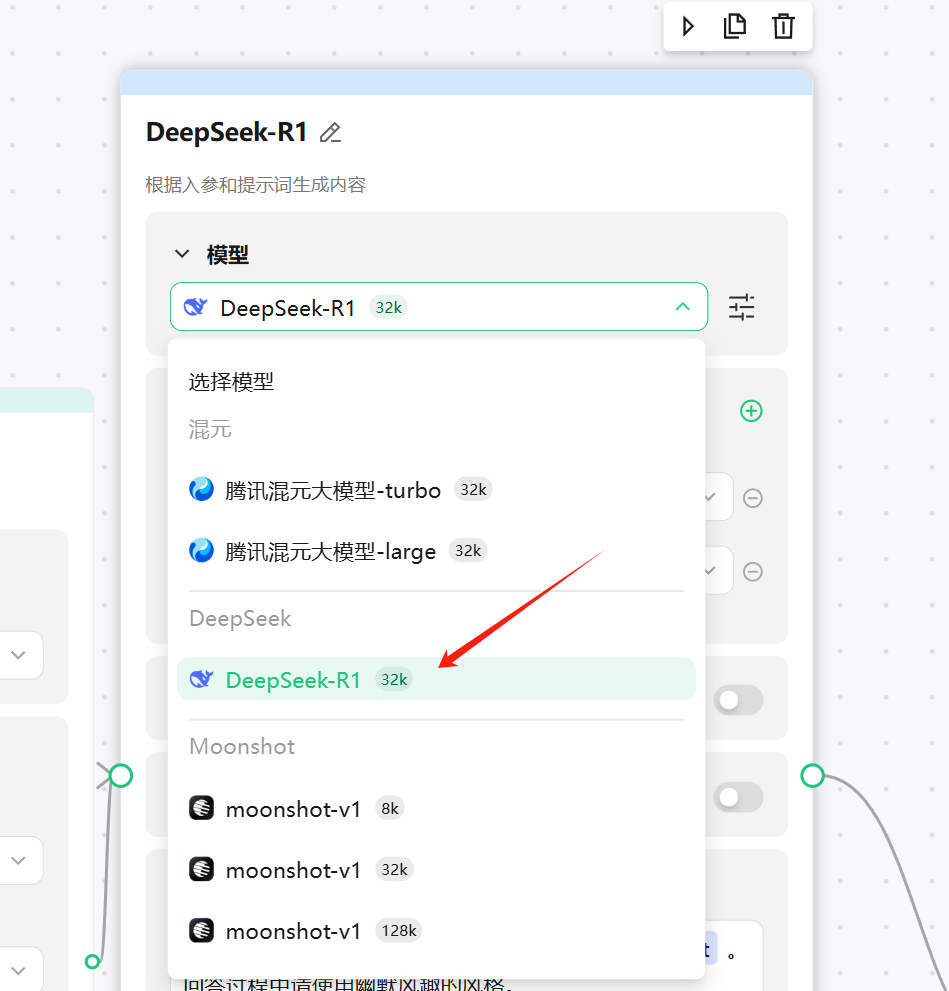Open the bottom dropdown on left node
Viewport: 949px width, 991px height.
pos(19,970)
